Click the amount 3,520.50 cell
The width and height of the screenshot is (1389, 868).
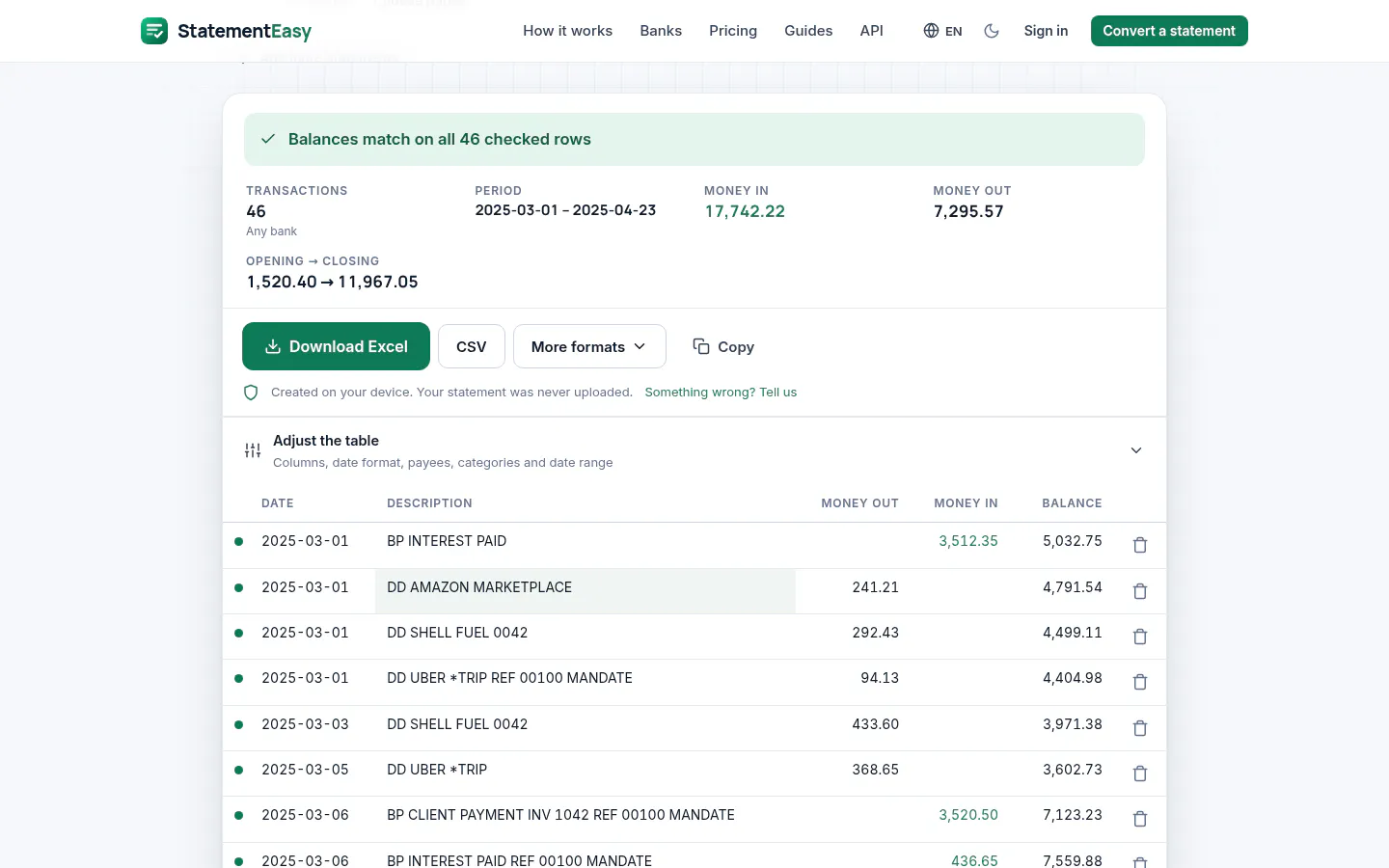click(968, 815)
